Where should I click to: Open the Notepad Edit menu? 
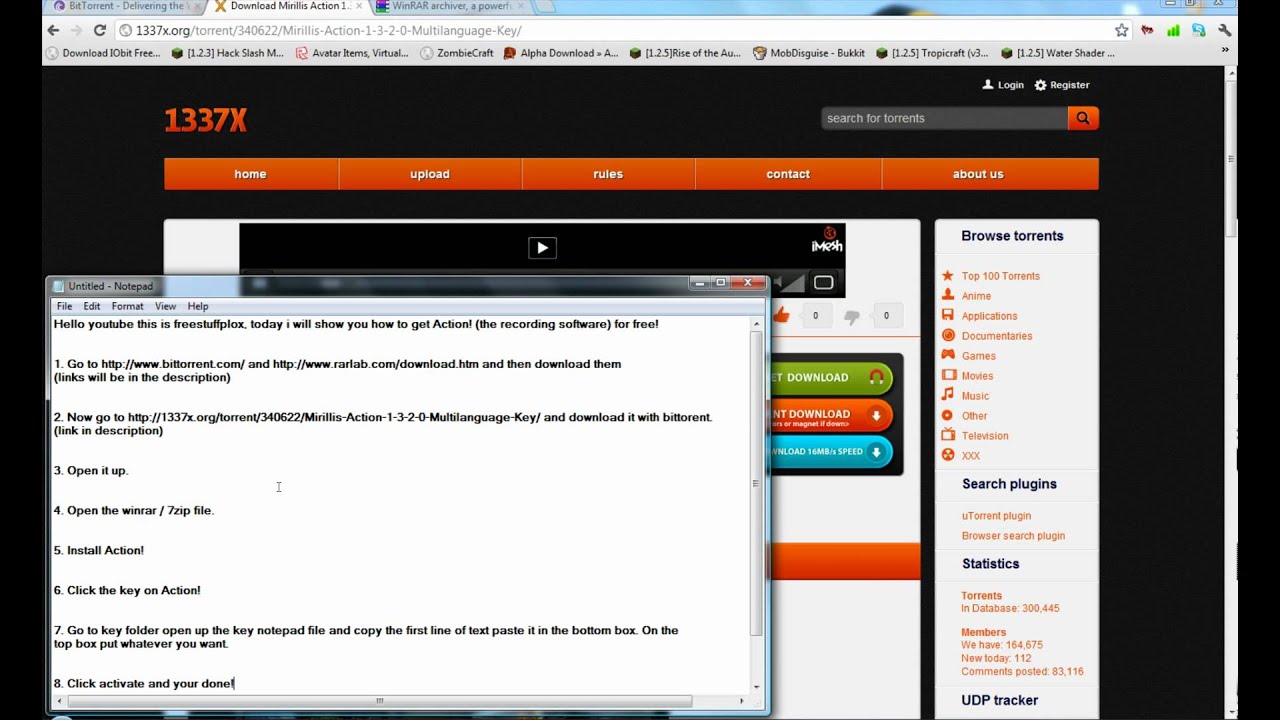[91, 306]
